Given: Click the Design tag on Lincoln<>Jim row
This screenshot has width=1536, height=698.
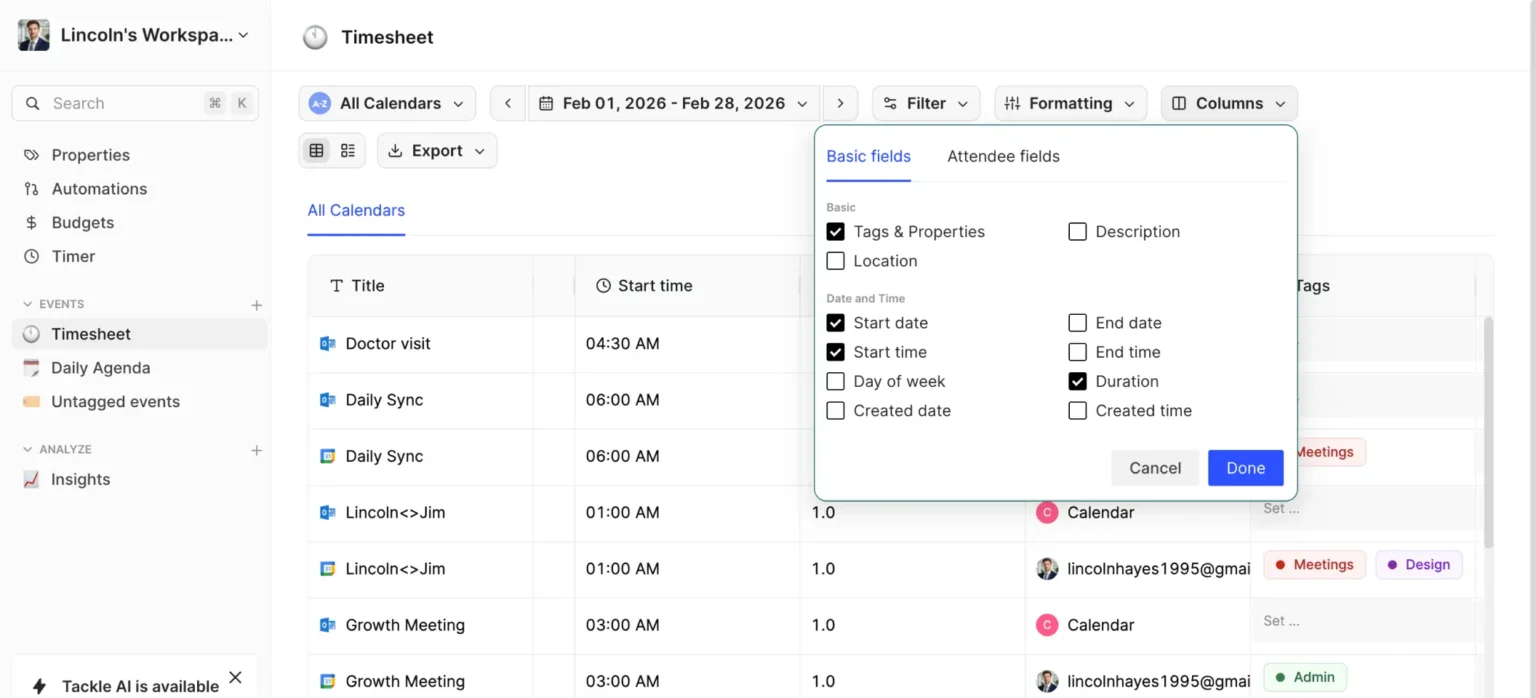Looking at the screenshot, I should 1419,565.
